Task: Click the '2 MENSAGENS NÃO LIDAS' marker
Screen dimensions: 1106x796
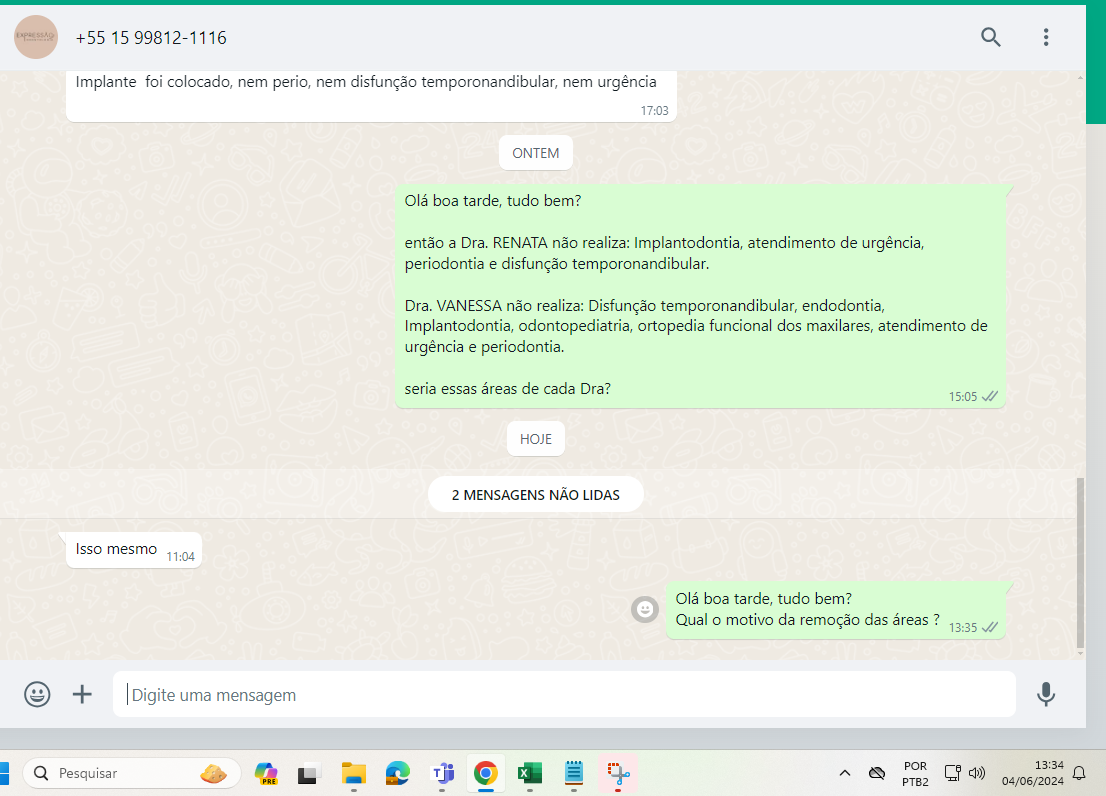Action: point(535,495)
